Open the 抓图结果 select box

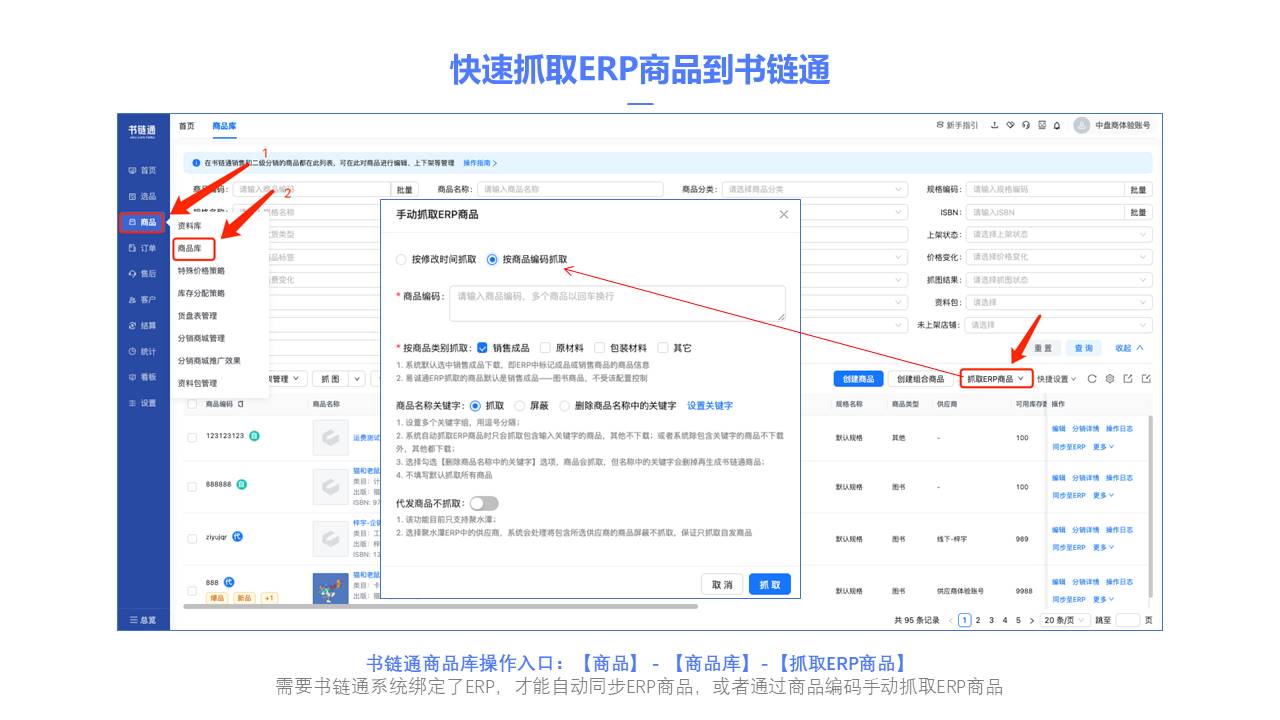point(1059,280)
